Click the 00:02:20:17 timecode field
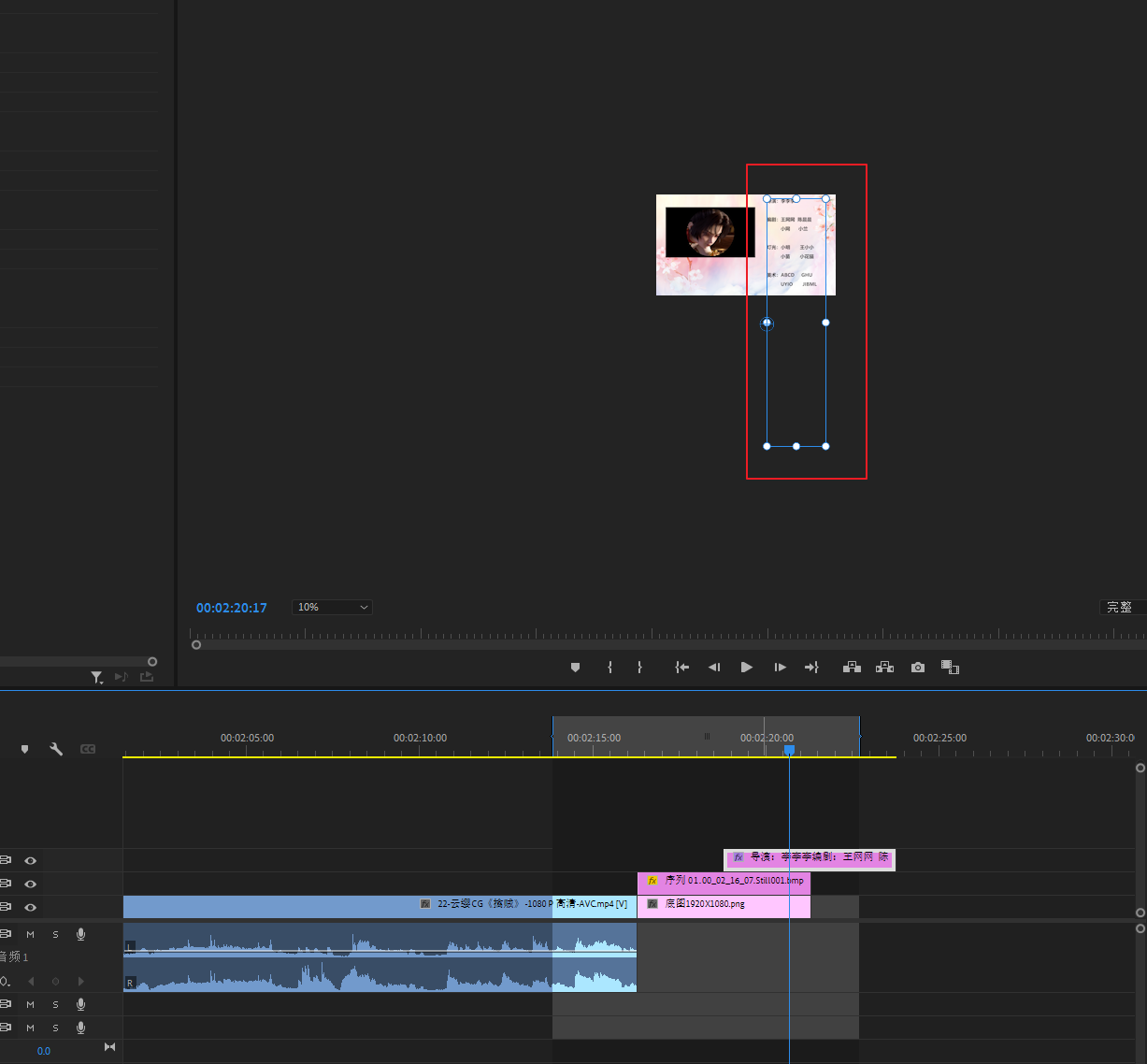The height and width of the screenshot is (1064, 1147). tap(231, 608)
